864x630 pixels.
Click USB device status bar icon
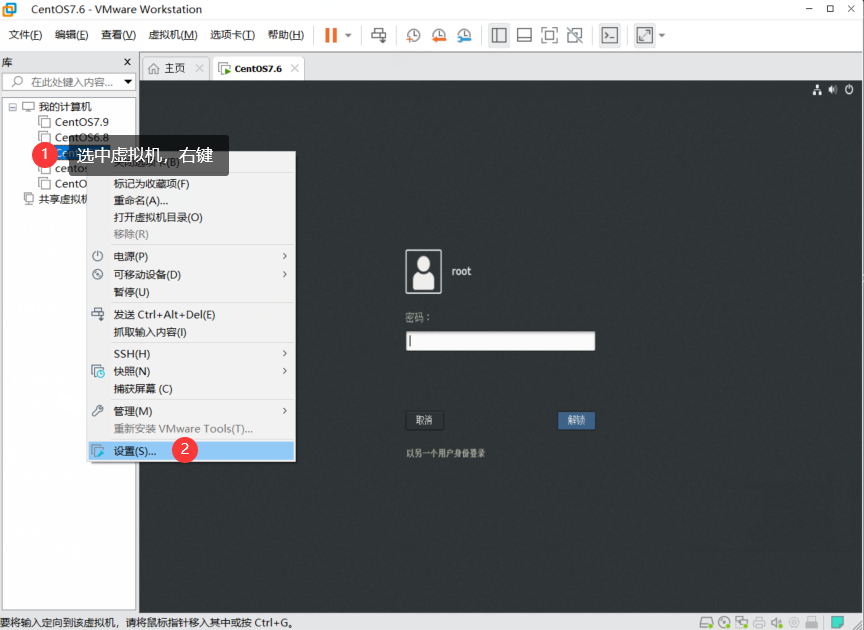[811, 622]
